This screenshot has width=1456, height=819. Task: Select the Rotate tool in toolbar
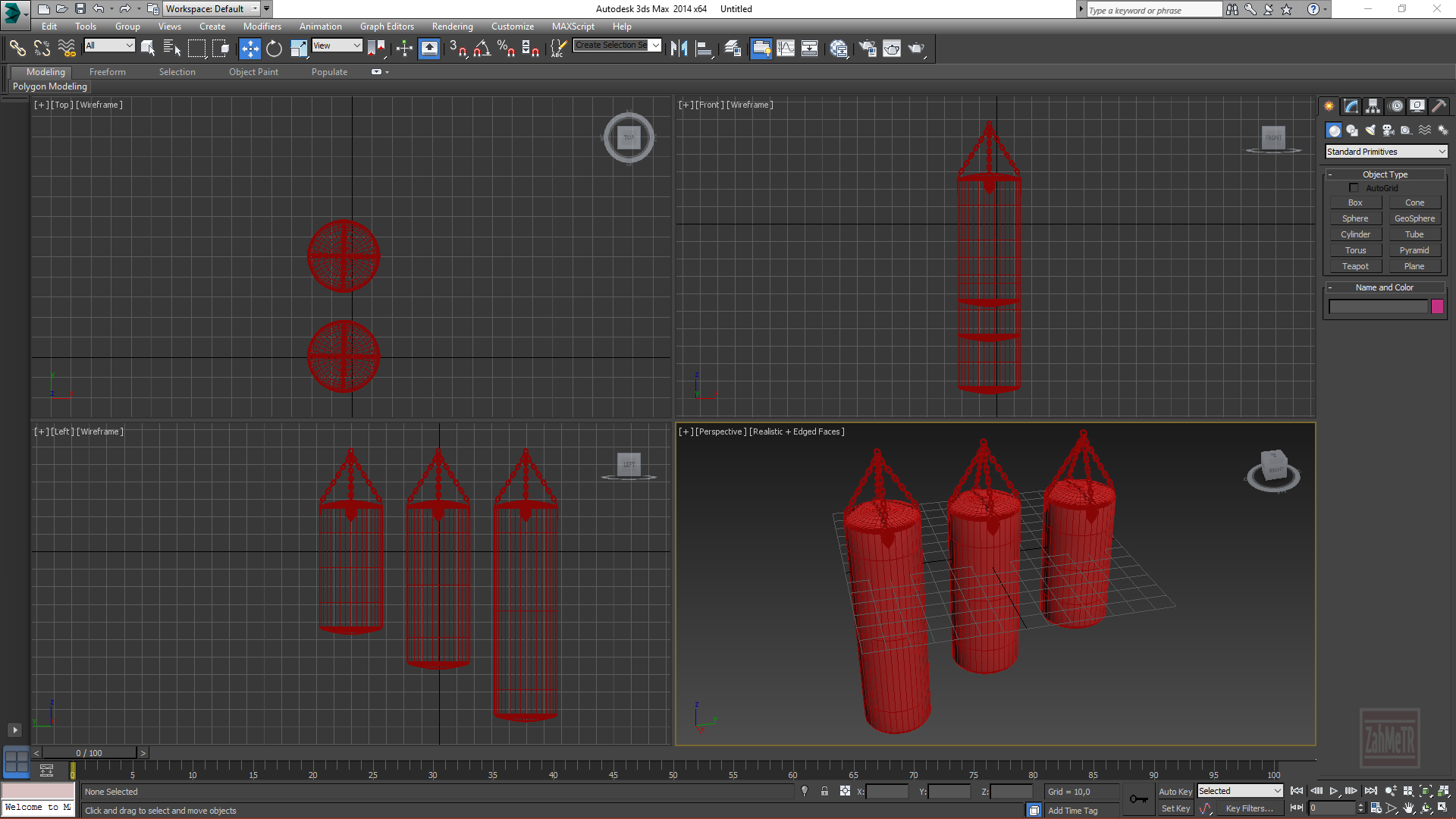coord(274,49)
